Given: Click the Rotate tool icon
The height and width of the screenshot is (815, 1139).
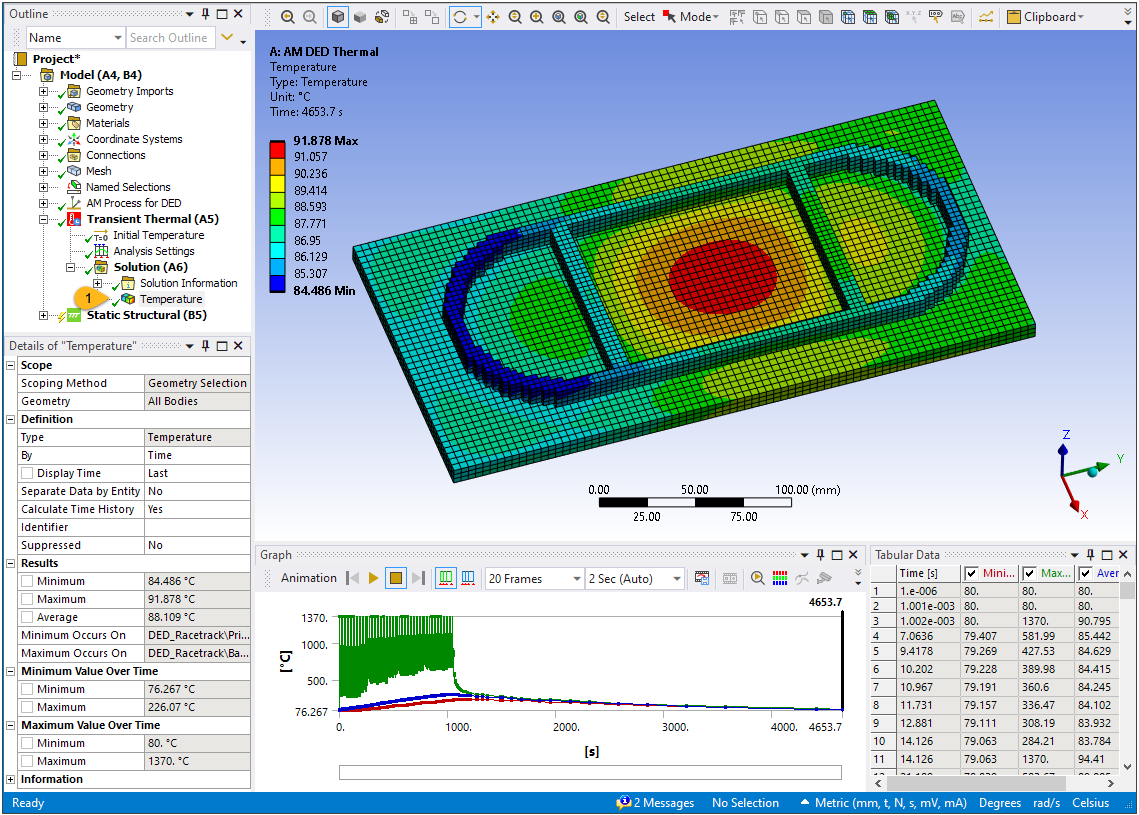Looking at the screenshot, I should click(459, 17).
